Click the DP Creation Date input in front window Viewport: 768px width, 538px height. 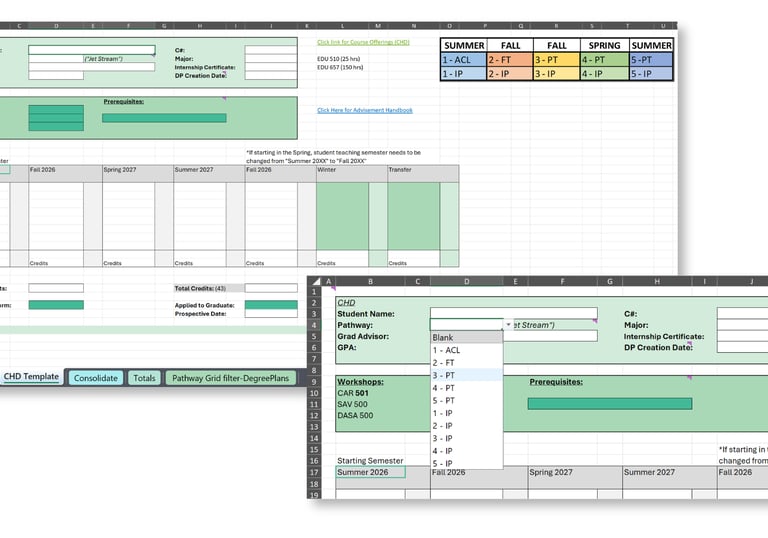pos(742,347)
